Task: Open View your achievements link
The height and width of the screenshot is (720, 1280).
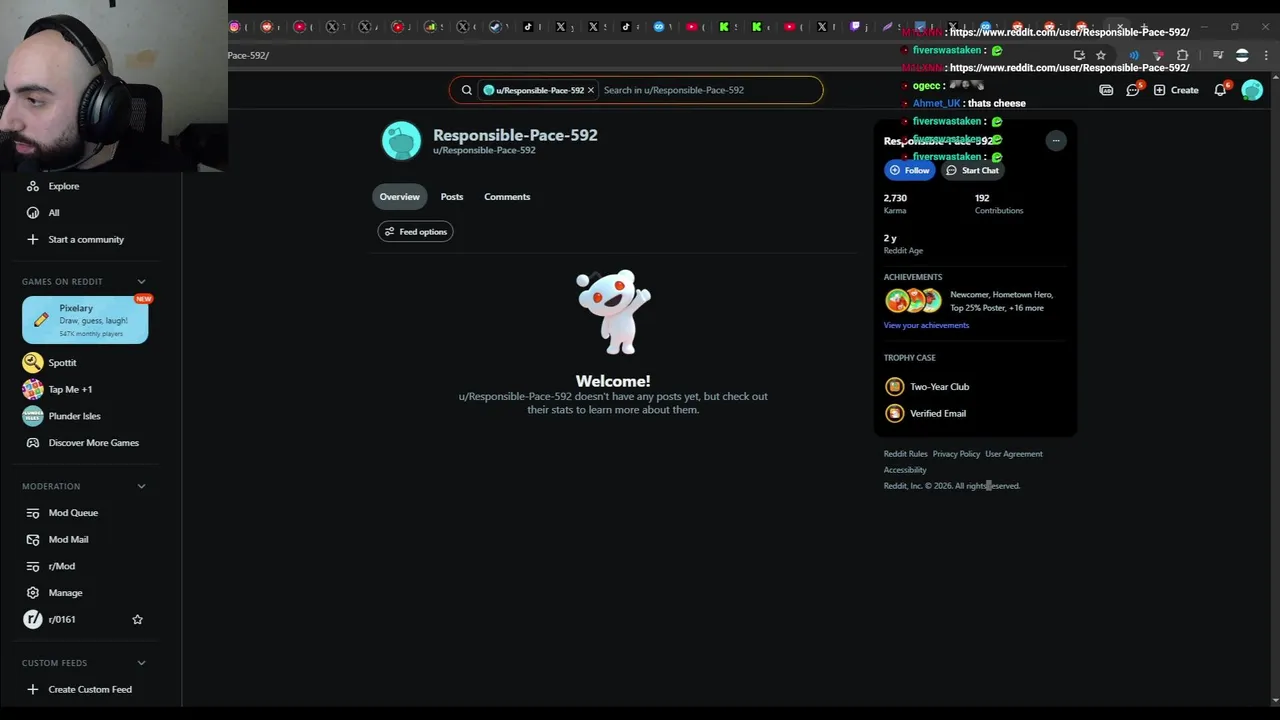Action: 926,325
